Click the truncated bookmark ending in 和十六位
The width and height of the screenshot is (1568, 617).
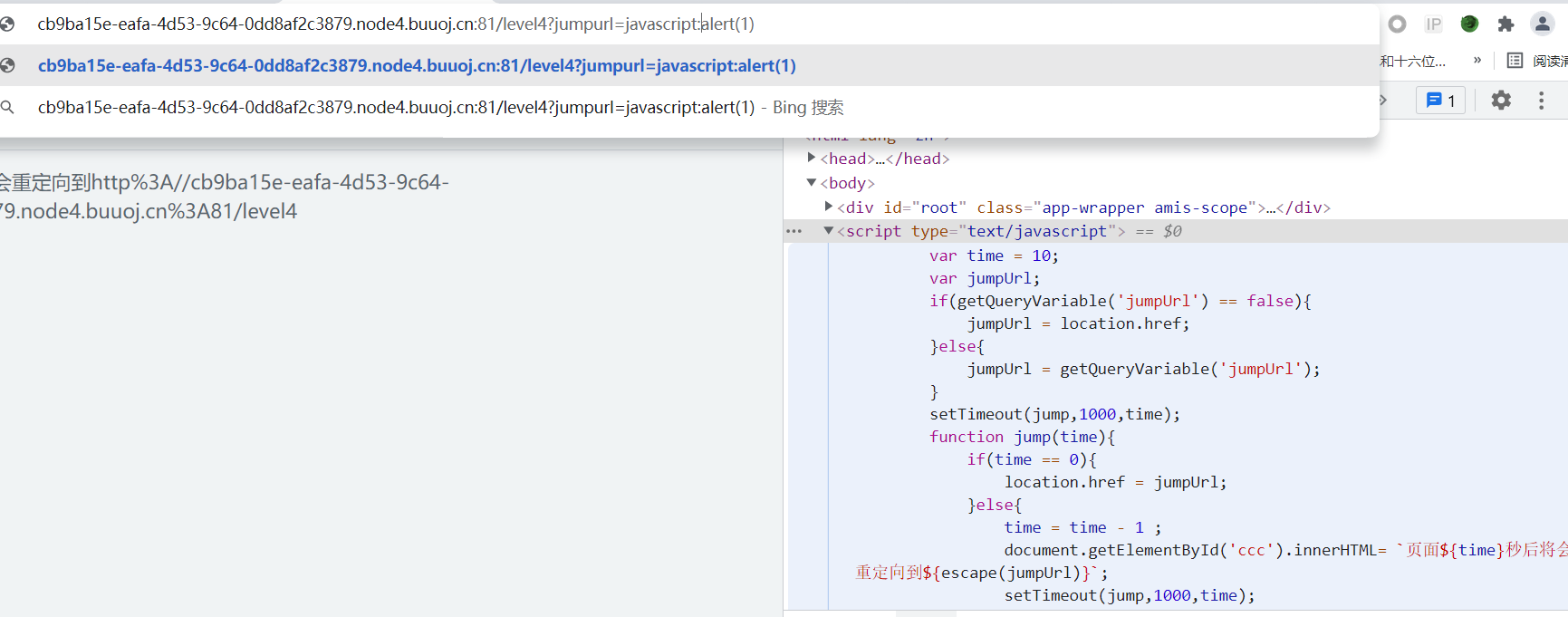pos(1412,62)
